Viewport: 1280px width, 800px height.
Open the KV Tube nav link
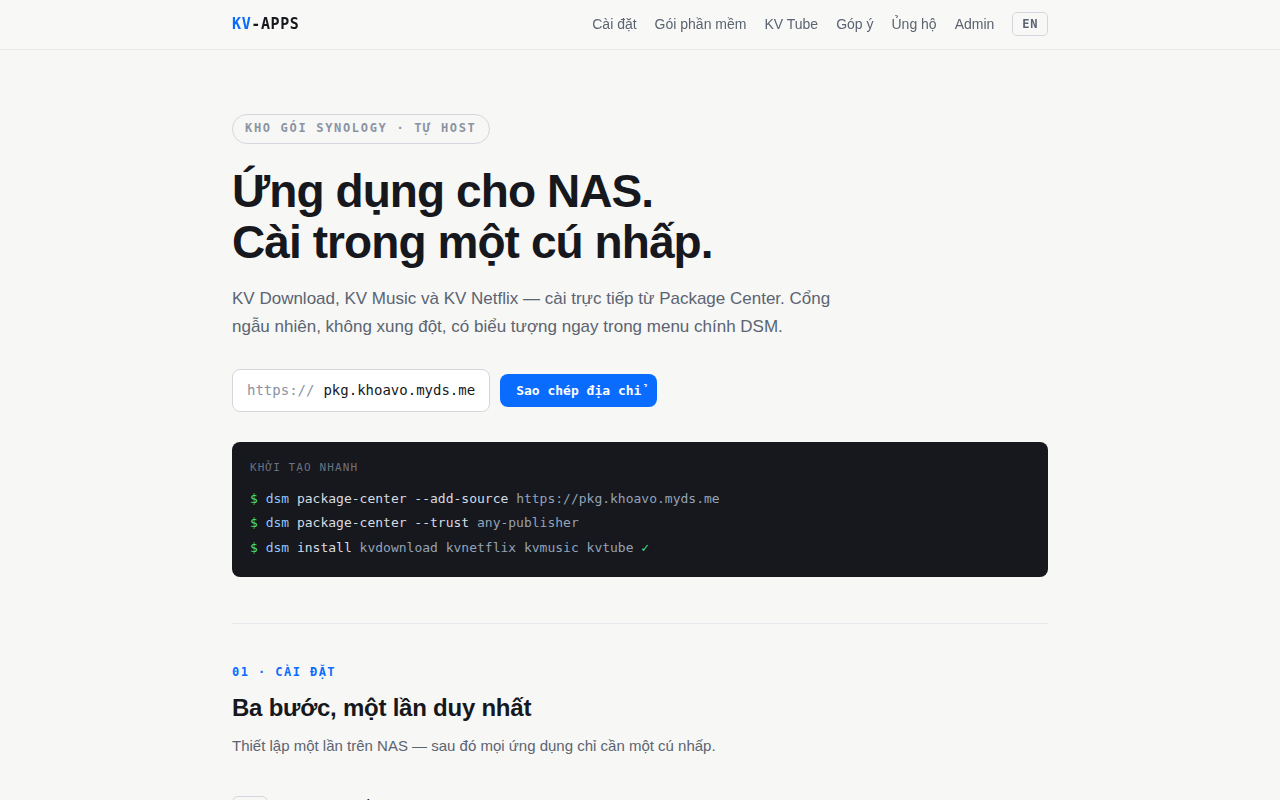(791, 24)
